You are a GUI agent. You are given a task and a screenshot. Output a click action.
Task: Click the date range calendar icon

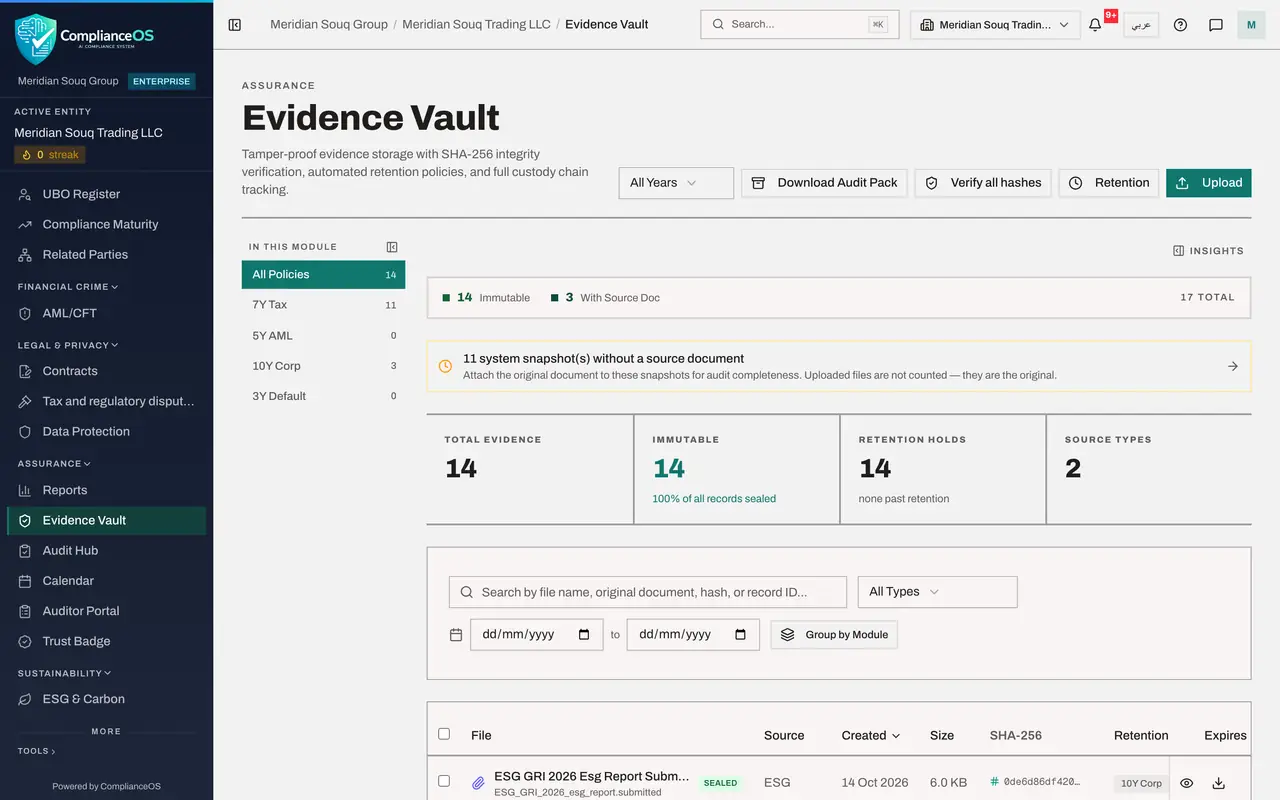click(x=456, y=635)
